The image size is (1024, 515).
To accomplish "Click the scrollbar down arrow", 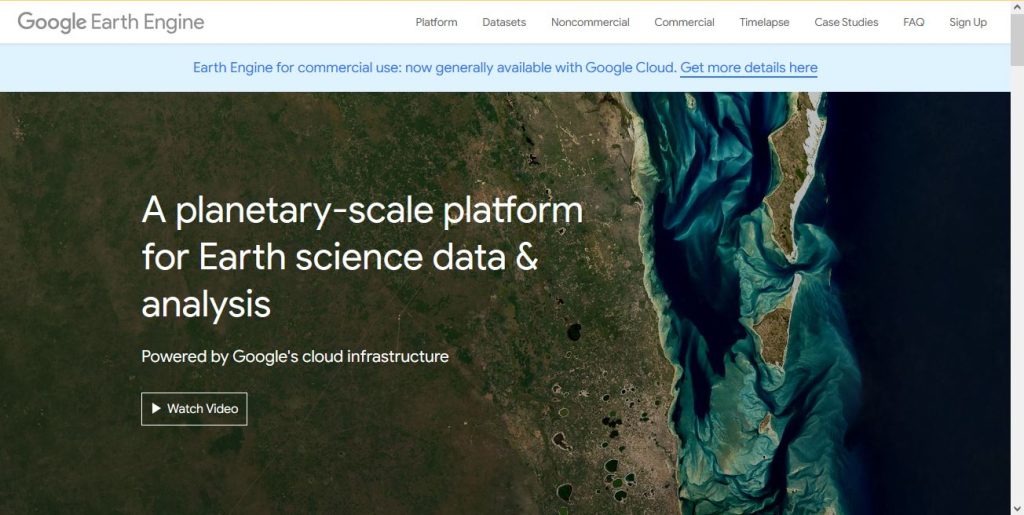I will (x=1016, y=507).
